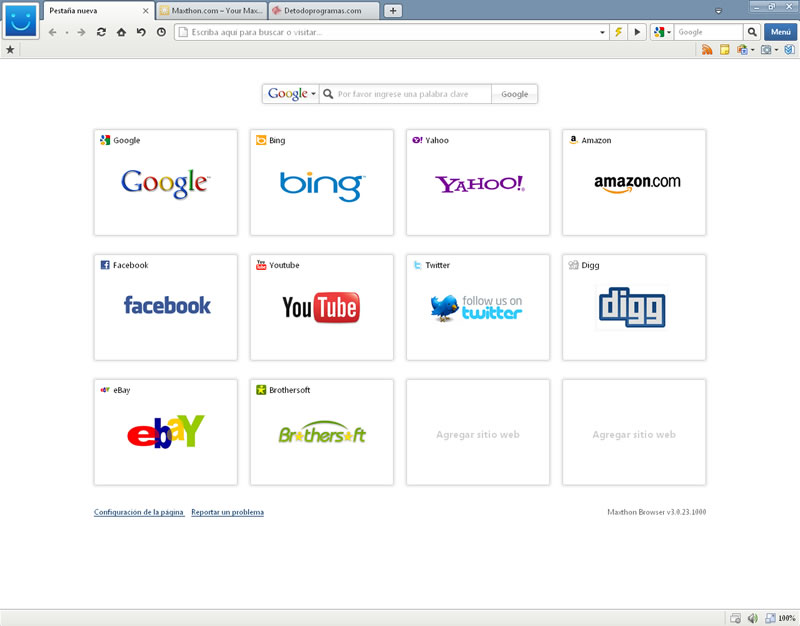Toggle the lightning bolt engine mode

click(x=618, y=32)
